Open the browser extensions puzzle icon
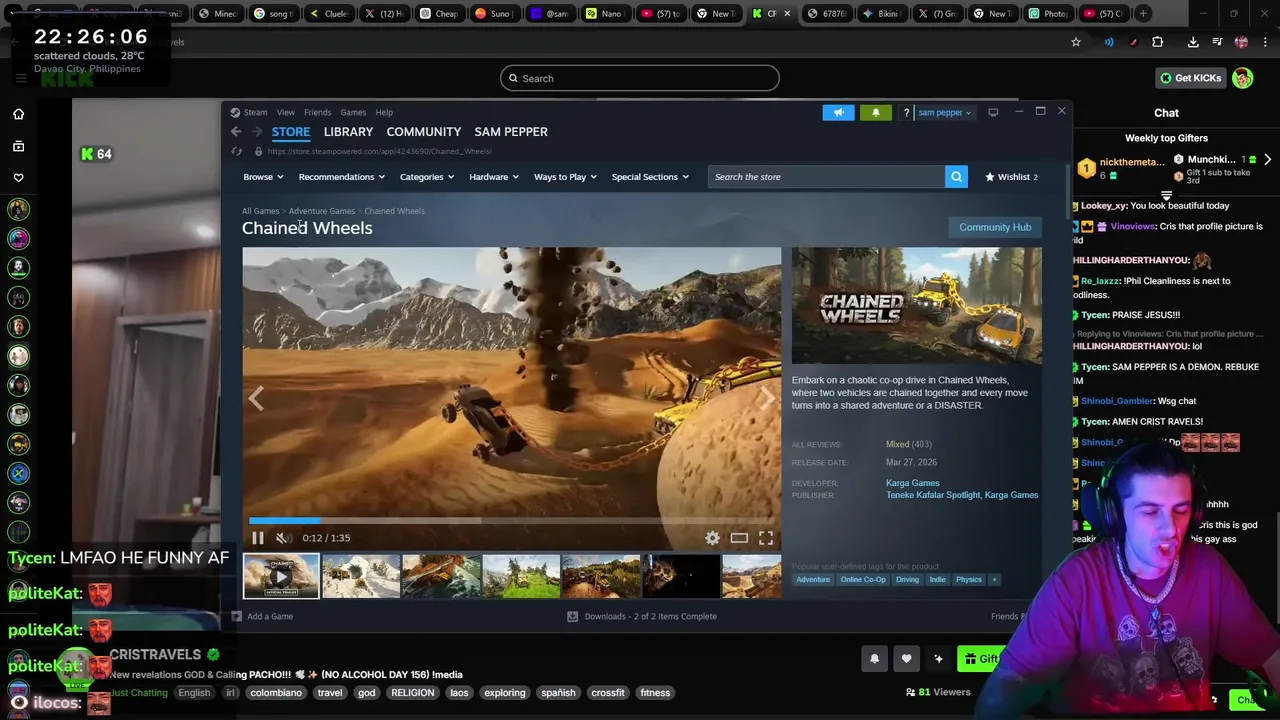Image resolution: width=1280 pixels, height=720 pixels. 1158,42
